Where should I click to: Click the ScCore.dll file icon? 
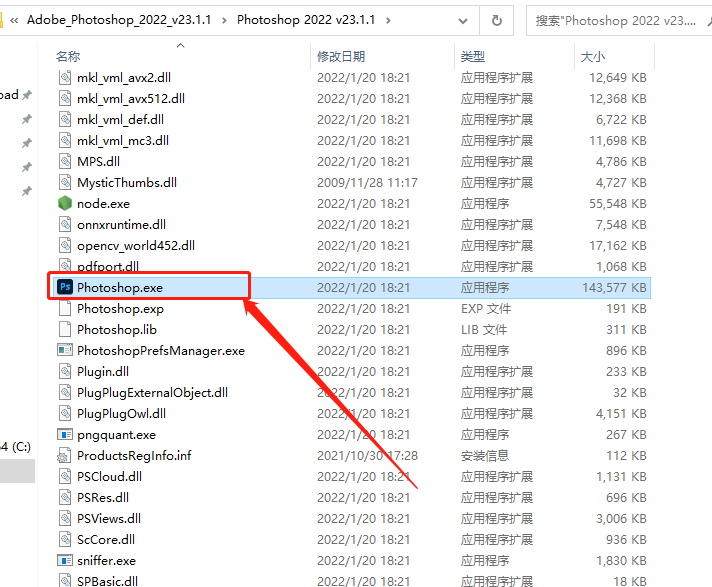click(x=65, y=539)
